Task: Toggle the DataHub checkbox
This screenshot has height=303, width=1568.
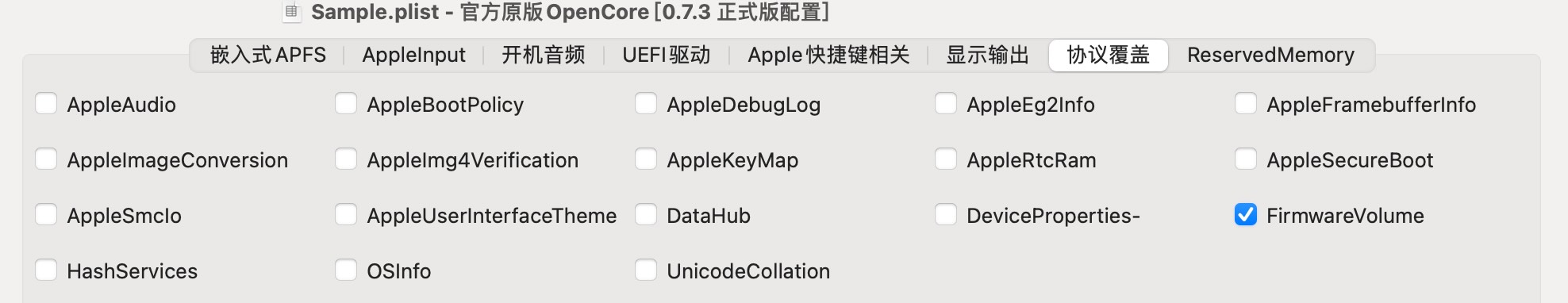Action: (x=646, y=215)
